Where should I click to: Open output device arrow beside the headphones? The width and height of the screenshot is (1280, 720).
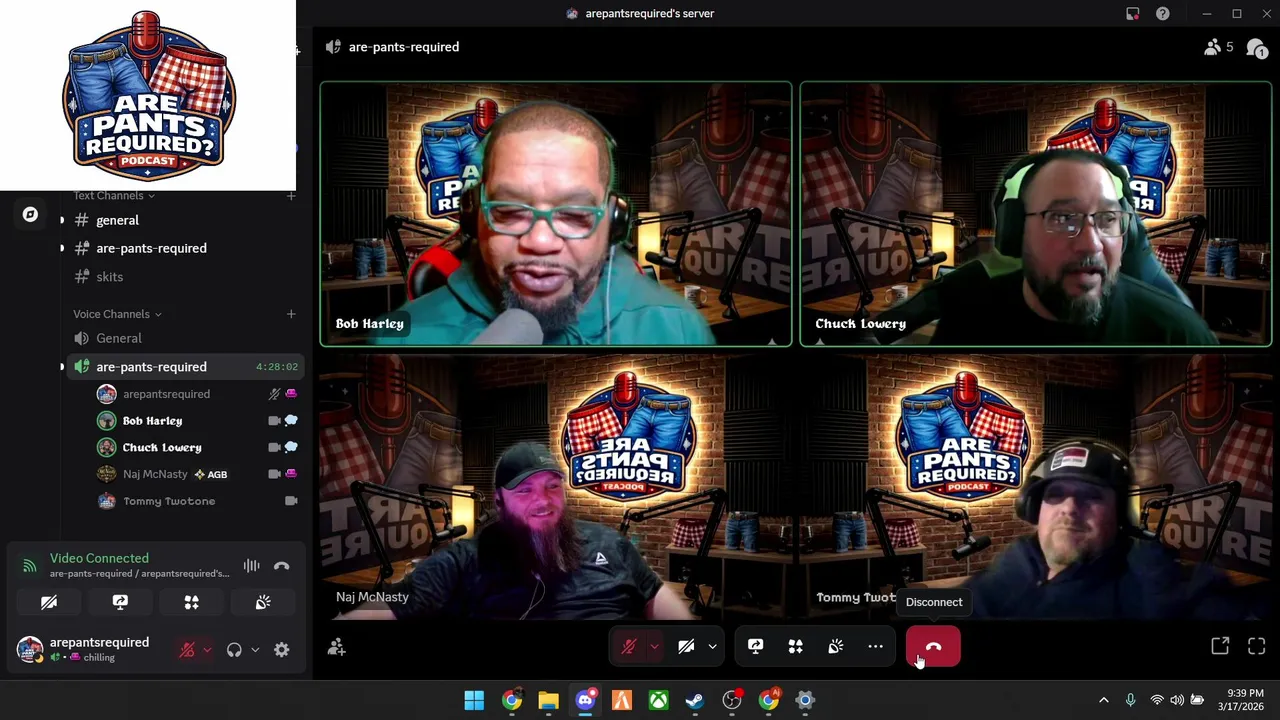pyautogui.click(x=255, y=650)
